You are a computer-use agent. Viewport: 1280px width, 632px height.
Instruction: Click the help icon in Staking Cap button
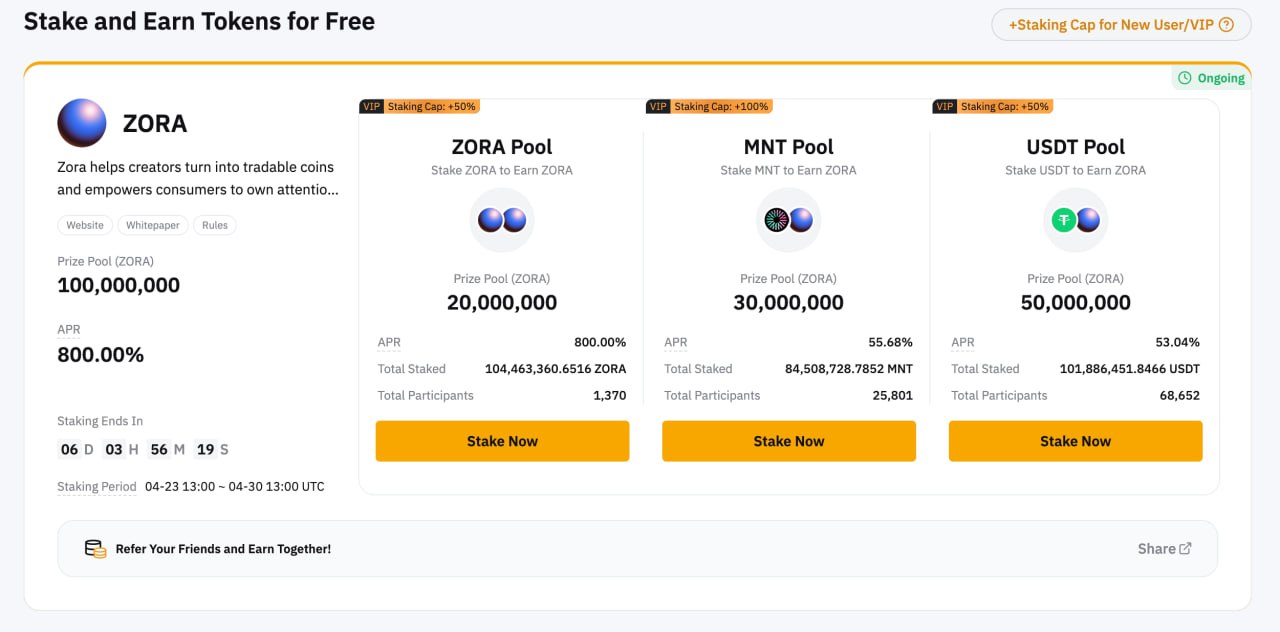coord(1227,25)
